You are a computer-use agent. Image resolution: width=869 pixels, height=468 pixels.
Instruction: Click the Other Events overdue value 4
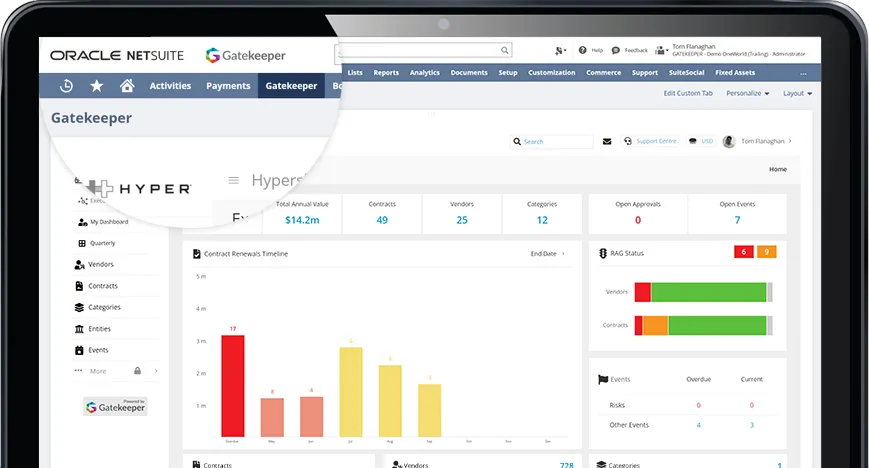pyautogui.click(x=698, y=425)
